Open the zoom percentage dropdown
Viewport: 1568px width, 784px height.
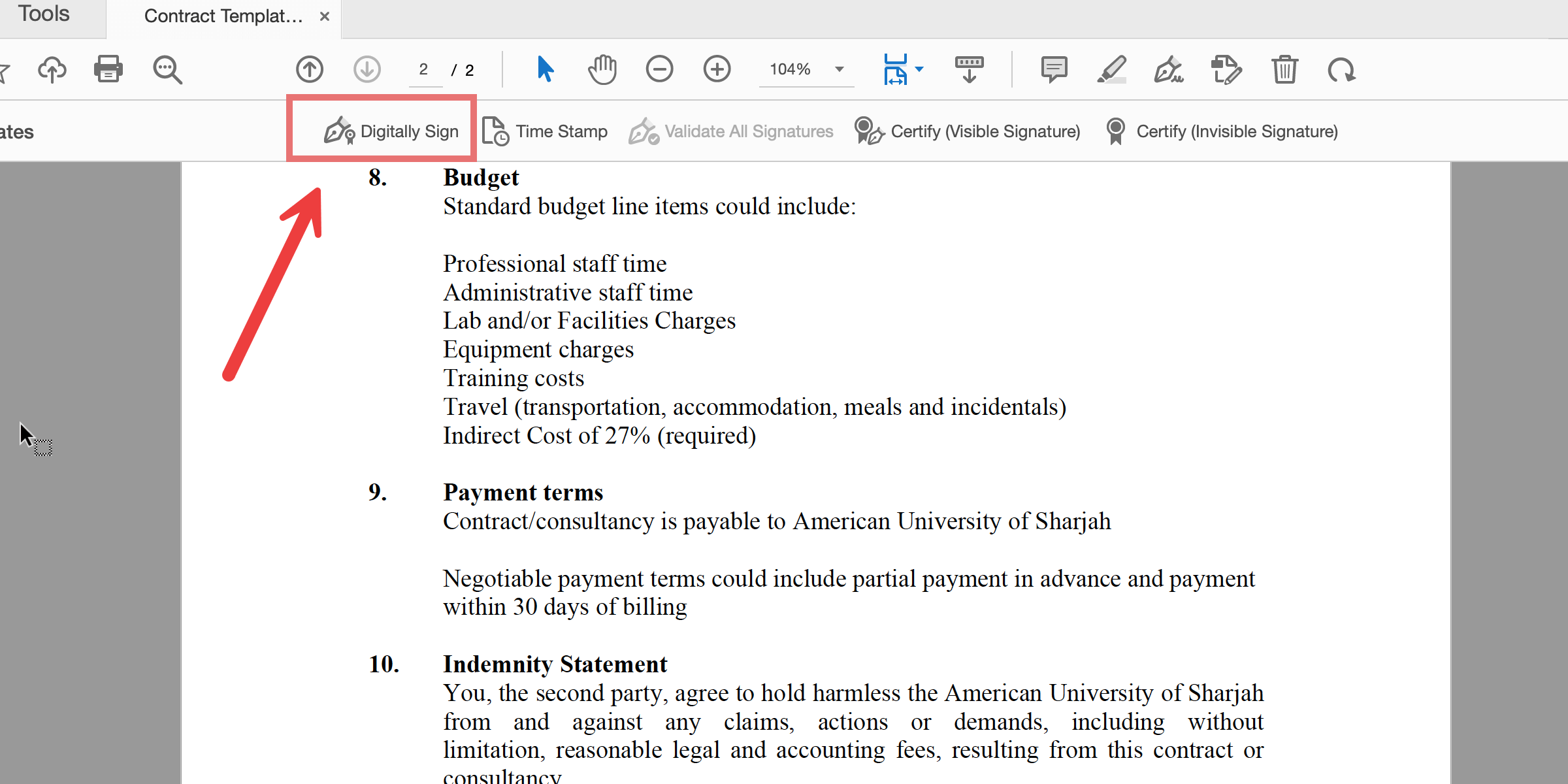click(840, 69)
